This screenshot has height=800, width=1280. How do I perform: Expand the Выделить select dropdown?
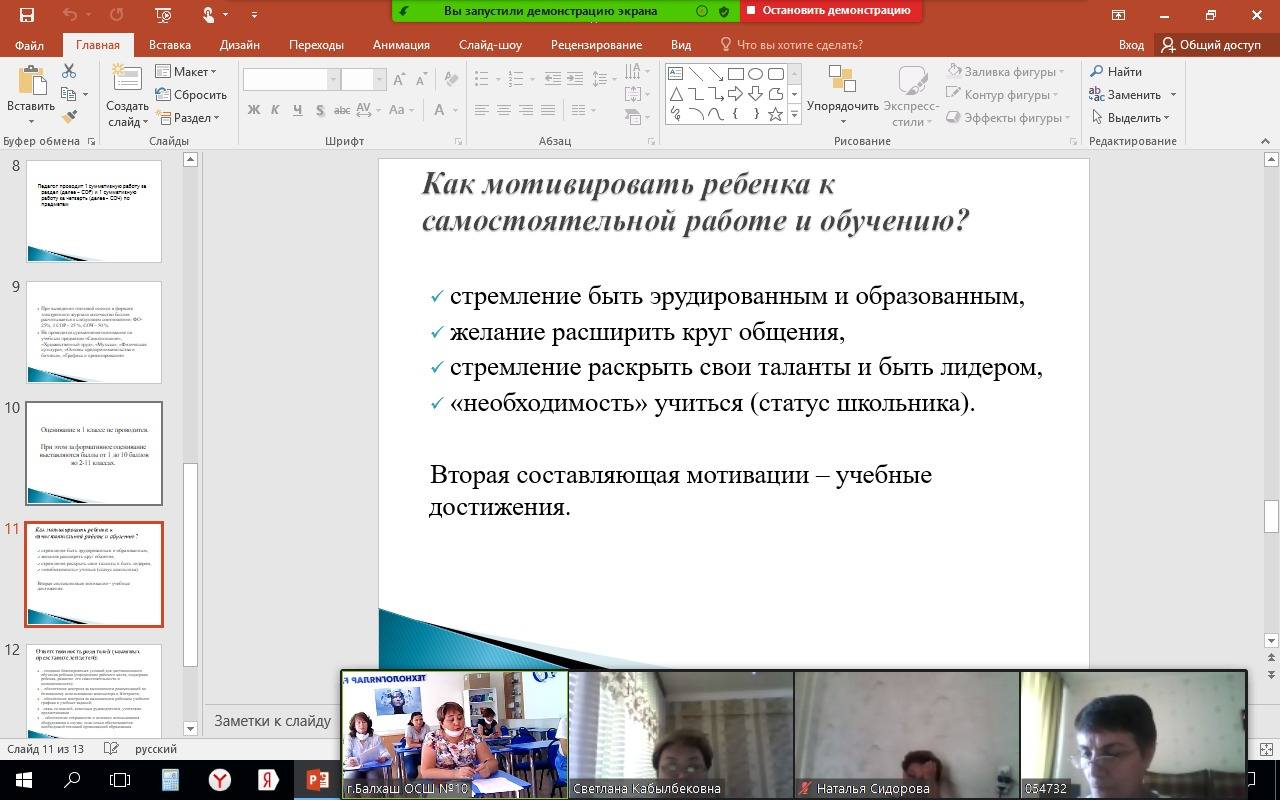click(x=1130, y=118)
